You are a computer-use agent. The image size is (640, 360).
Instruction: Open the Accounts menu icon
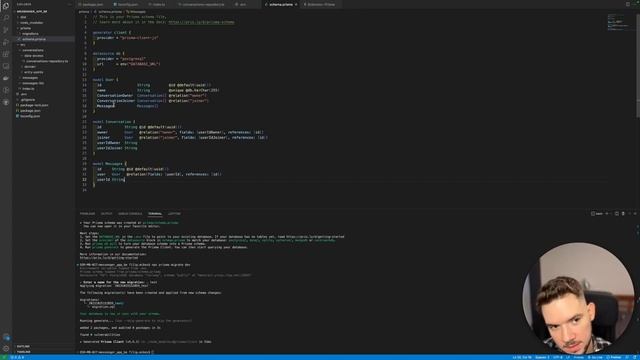[x=6, y=337]
